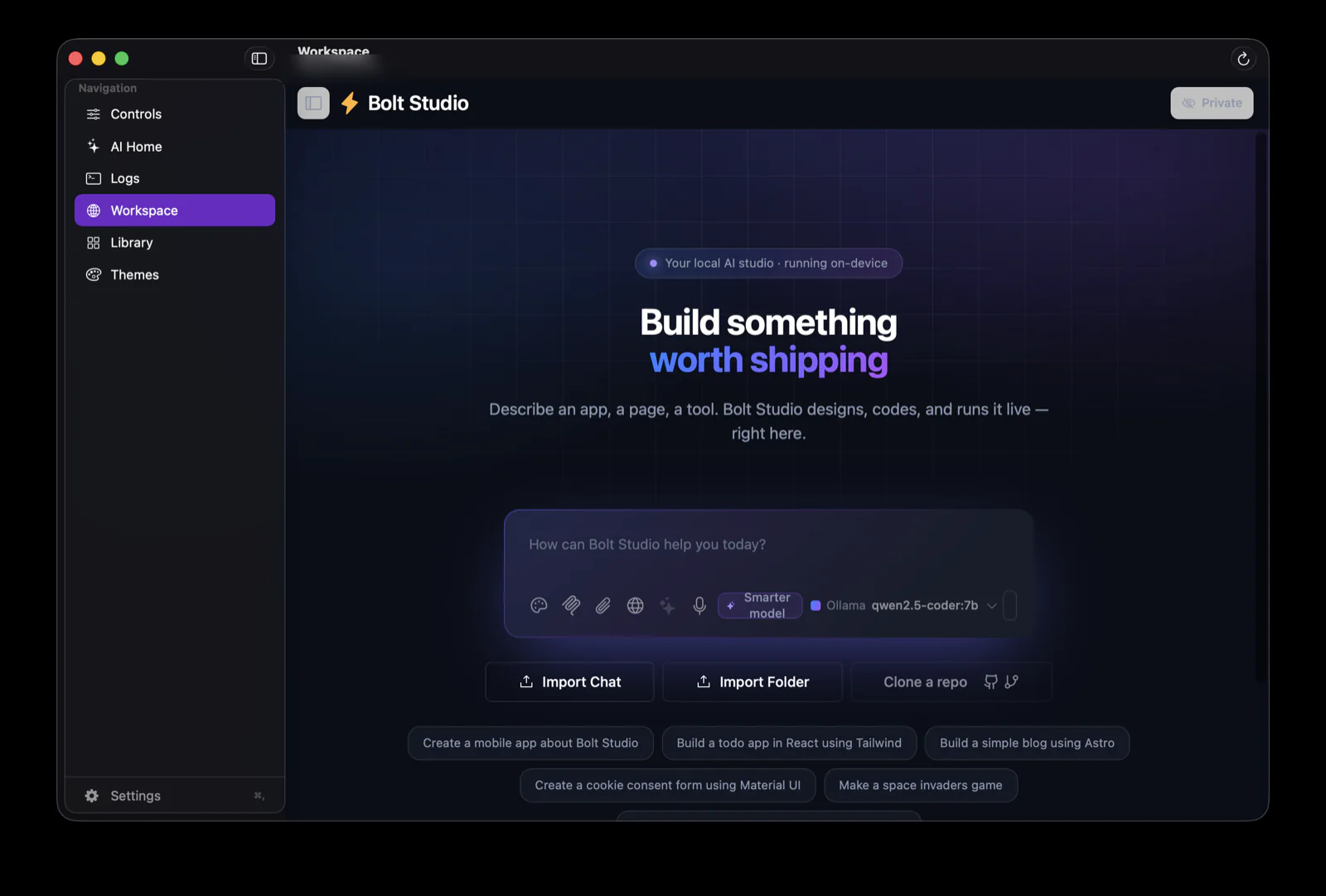This screenshot has height=896, width=1326.
Task: Toggle the sidebar with the title bar panel icon
Action: click(x=259, y=58)
